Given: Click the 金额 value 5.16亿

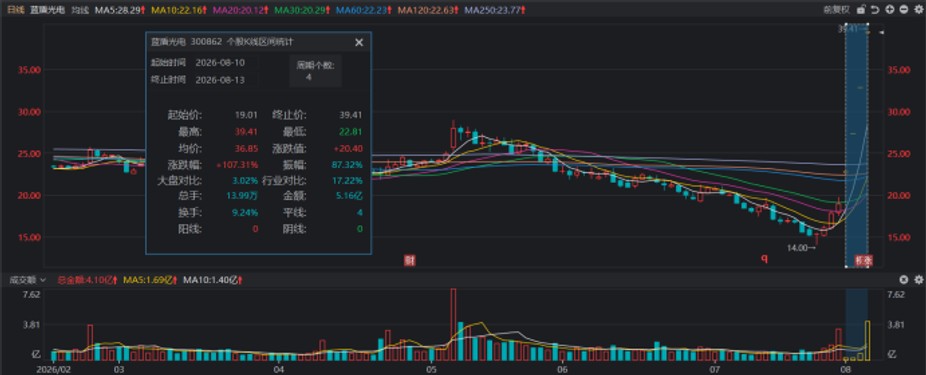Looking at the screenshot, I should coord(348,196).
